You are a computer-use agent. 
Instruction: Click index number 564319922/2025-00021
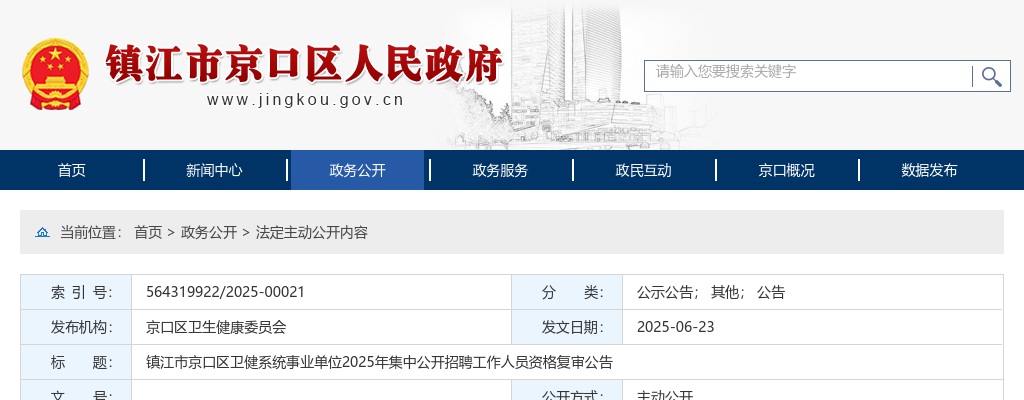tap(225, 292)
